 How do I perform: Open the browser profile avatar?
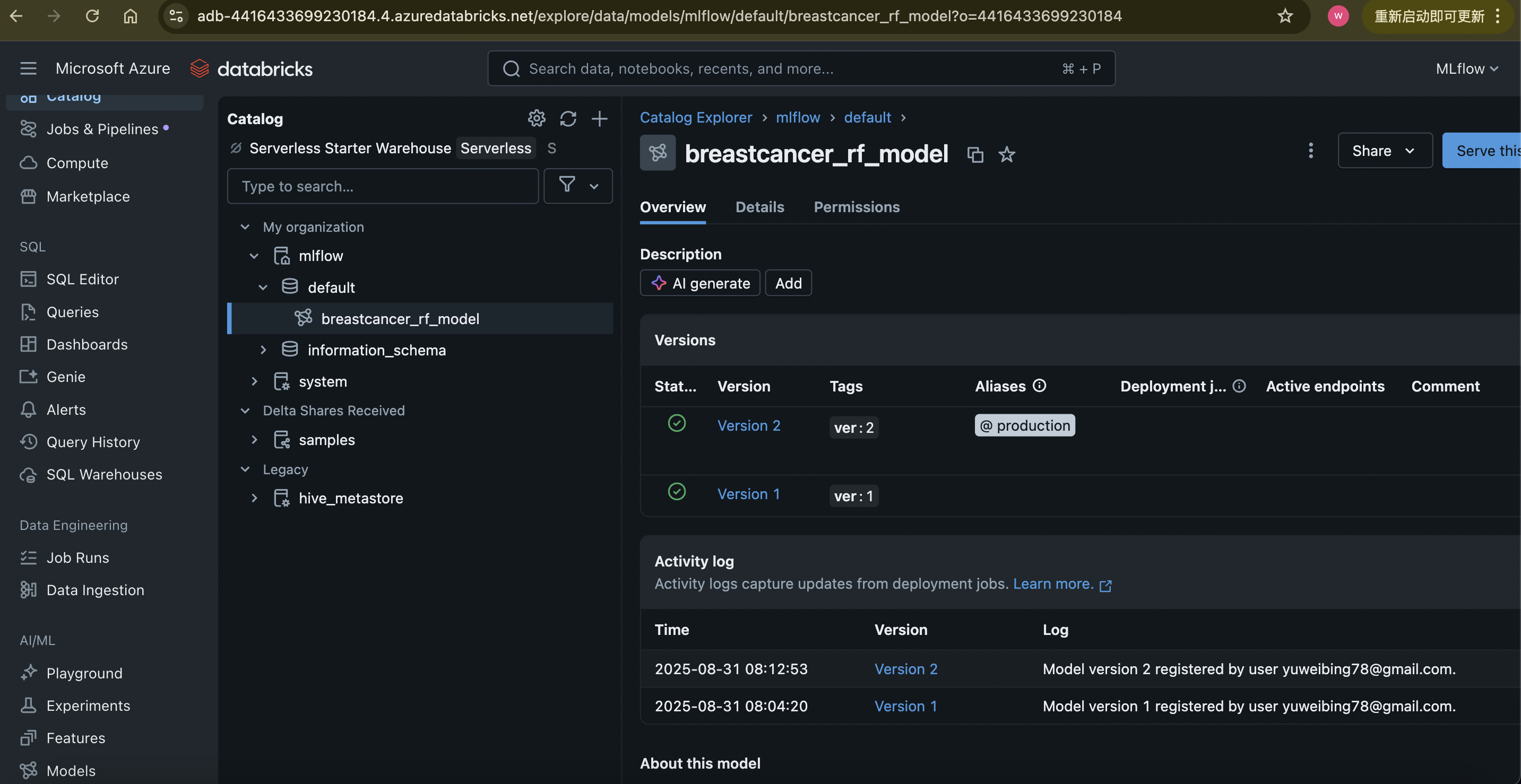click(1338, 16)
